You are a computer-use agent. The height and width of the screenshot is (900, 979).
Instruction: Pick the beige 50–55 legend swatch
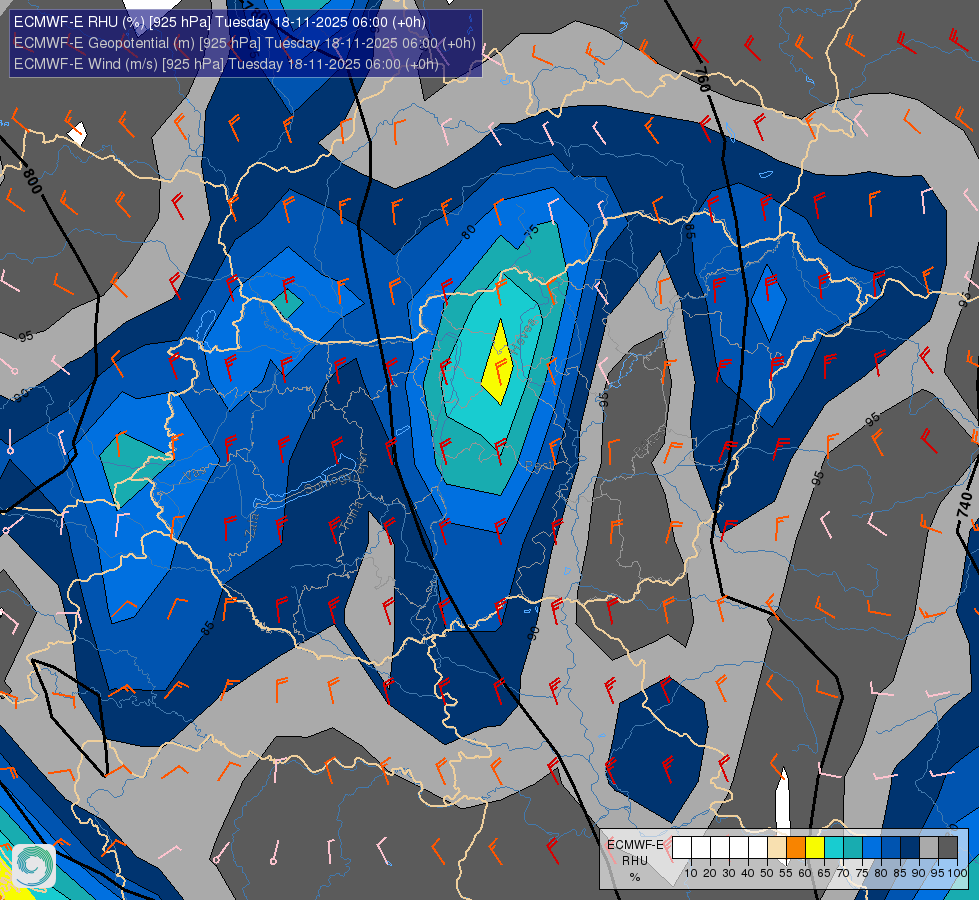coord(777,848)
